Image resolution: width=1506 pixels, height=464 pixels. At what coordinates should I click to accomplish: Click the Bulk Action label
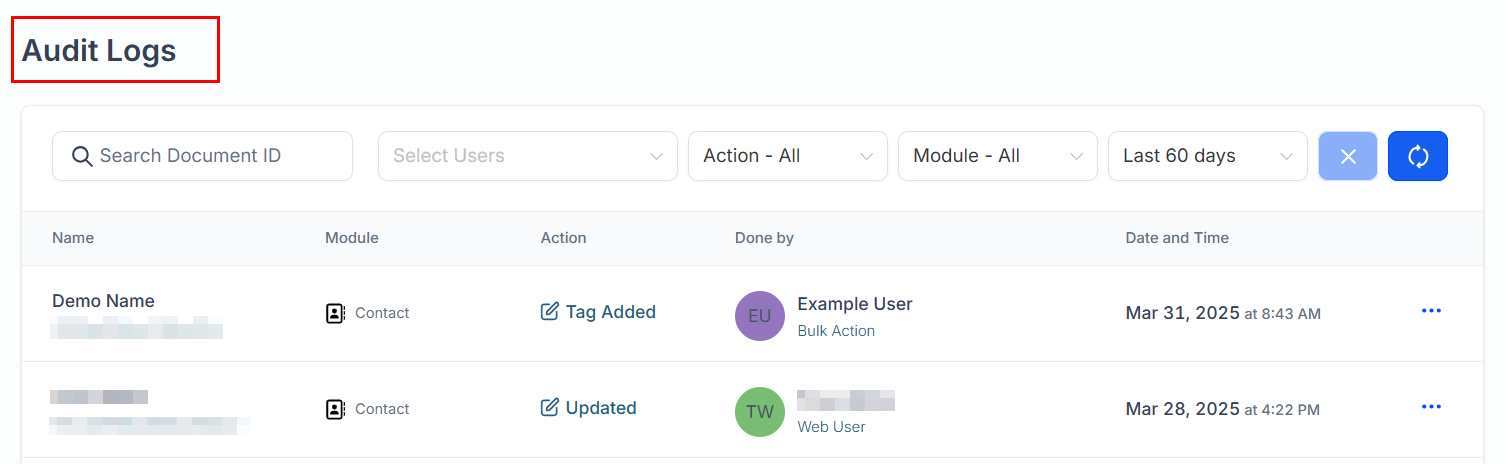836,331
